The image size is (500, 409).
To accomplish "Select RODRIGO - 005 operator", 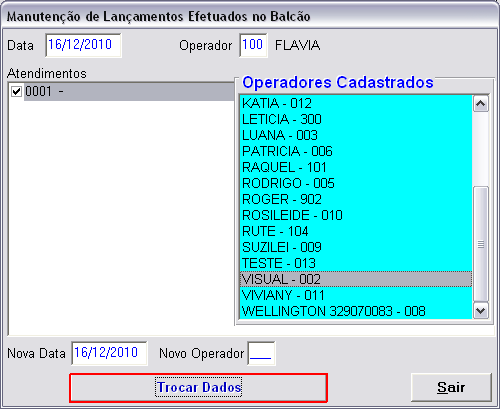I will pos(356,183).
